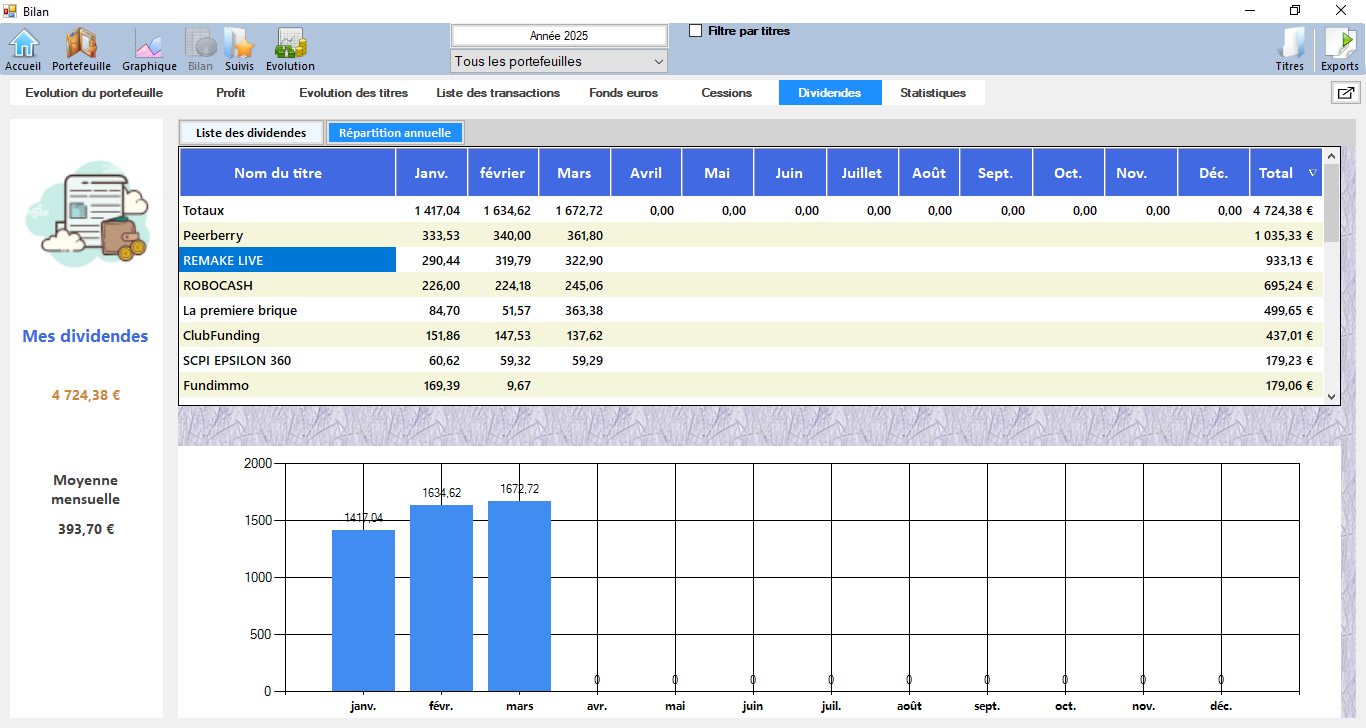1366x728 pixels.
Task: Open the Titres icon
Action: coord(1290,49)
